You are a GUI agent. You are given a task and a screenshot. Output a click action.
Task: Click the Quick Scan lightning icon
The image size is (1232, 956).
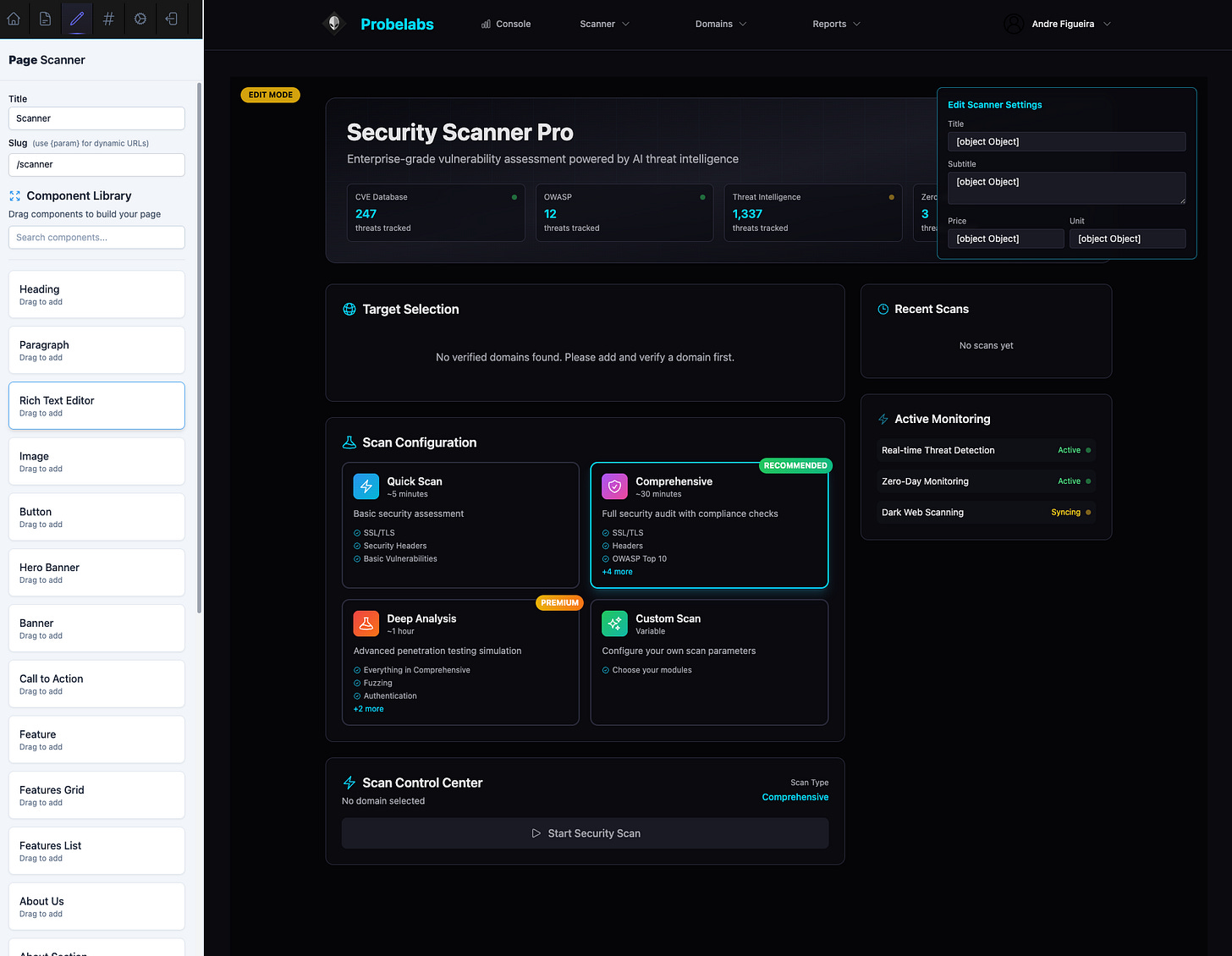point(366,486)
